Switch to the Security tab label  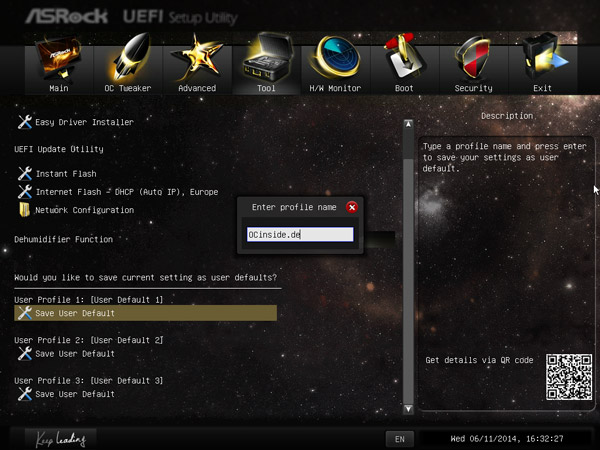coord(473,88)
